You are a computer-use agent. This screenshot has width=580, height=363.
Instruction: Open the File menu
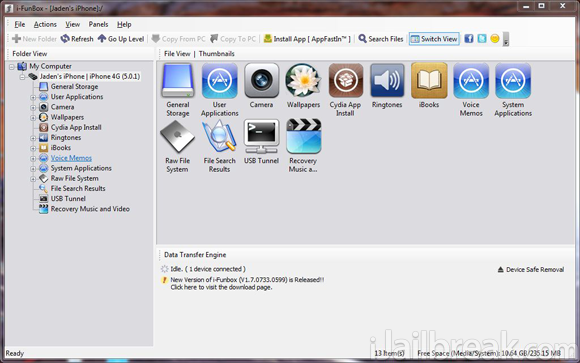pos(20,24)
